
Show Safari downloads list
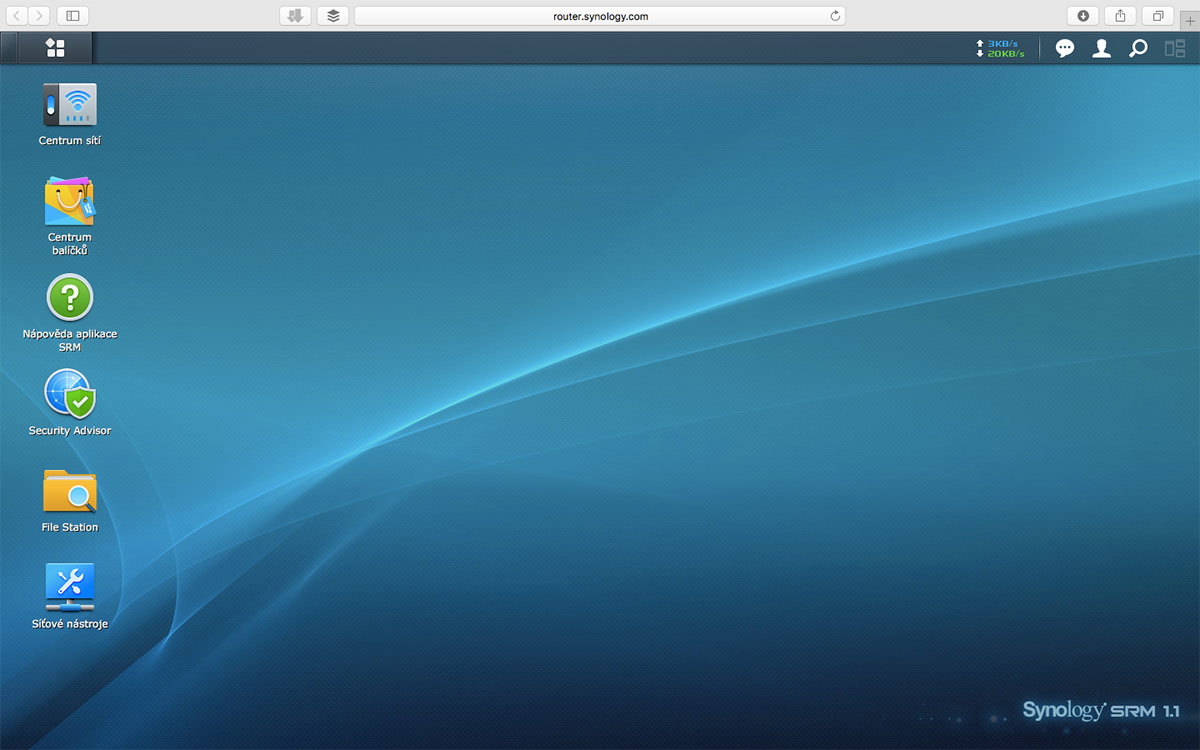coord(1083,16)
